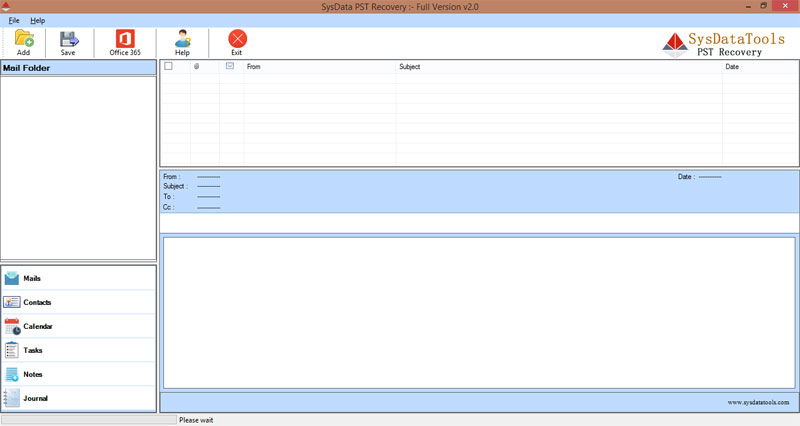Click the app icon in title bar
The height and width of the screenshot is (426, 800).
[6, 6]
